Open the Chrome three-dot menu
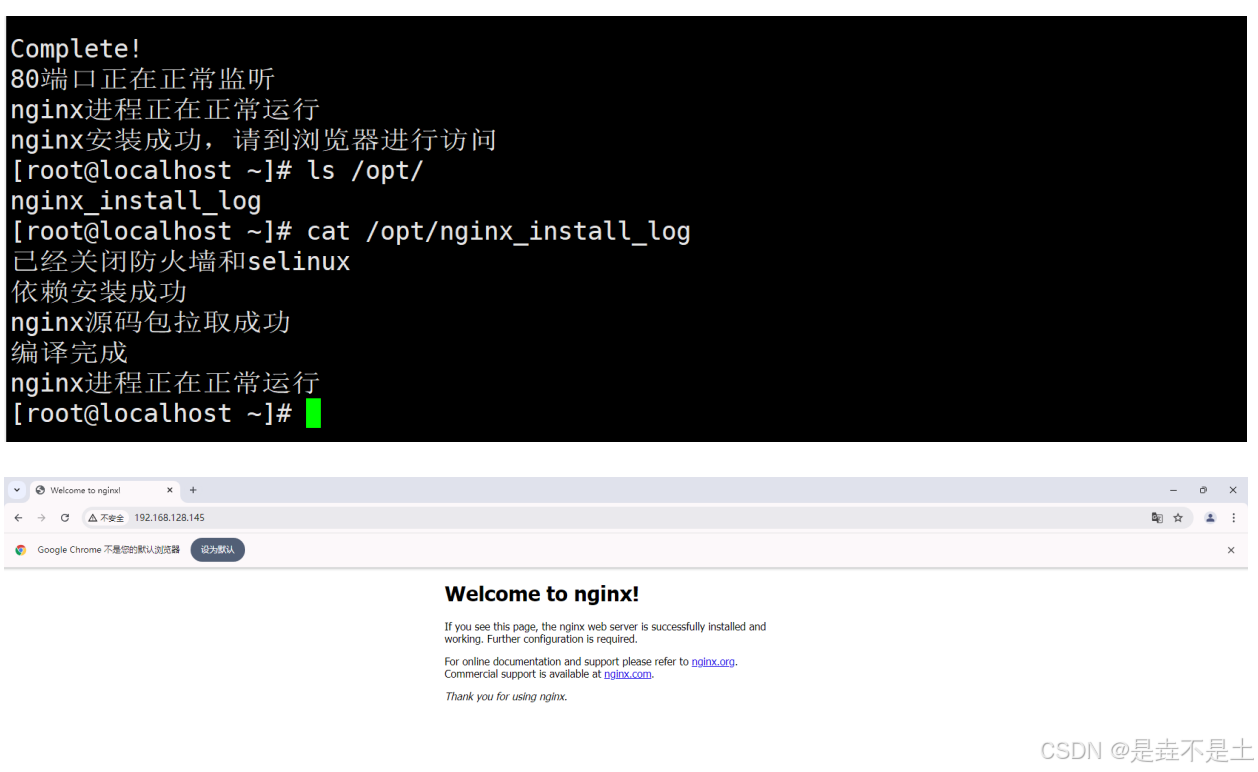This screenshot has width=1258, height=772. pyautogui.click(x=1233, y=518)
